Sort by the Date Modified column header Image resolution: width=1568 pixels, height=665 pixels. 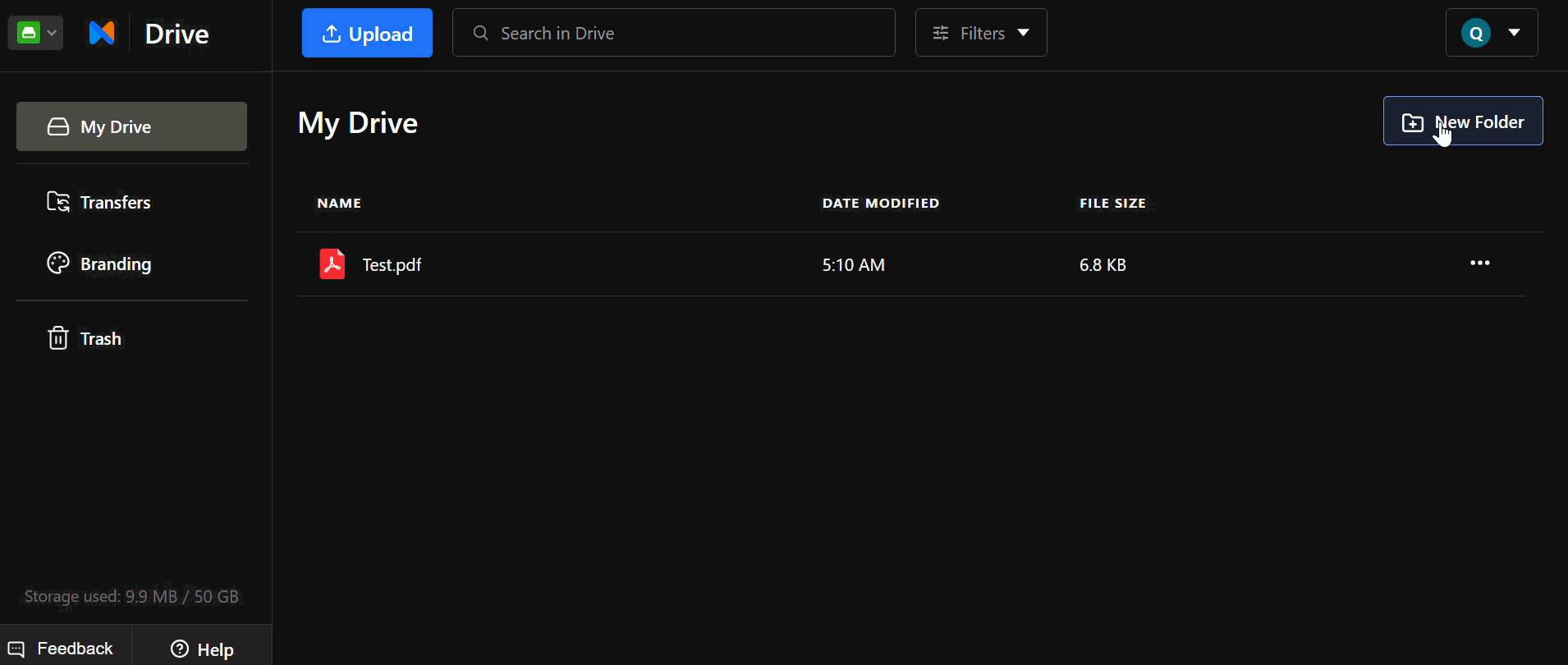(881, 203)
